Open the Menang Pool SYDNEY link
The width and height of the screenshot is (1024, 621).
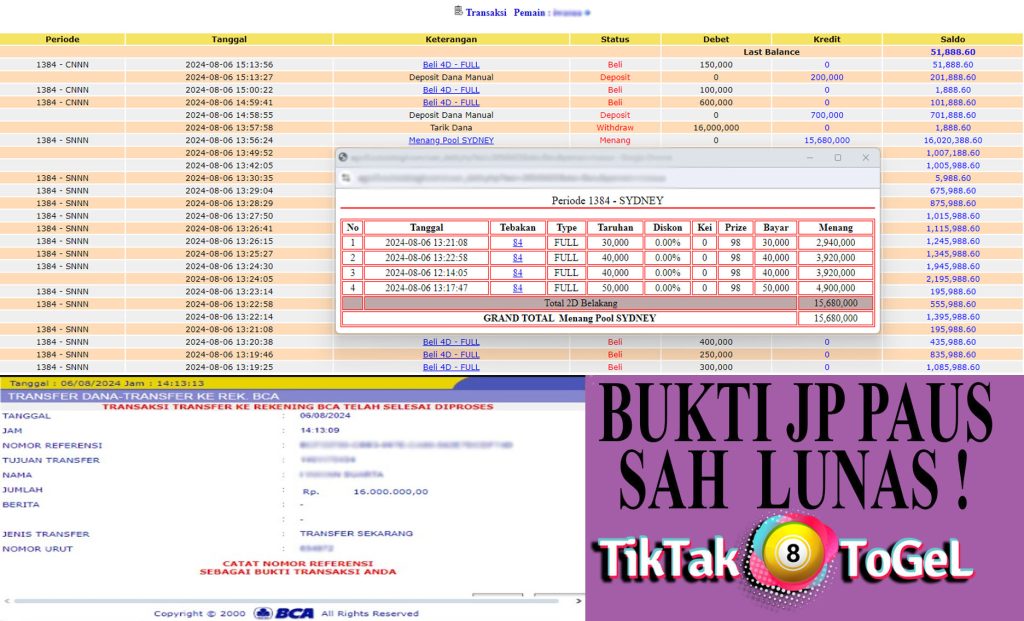tap(451, 141)
